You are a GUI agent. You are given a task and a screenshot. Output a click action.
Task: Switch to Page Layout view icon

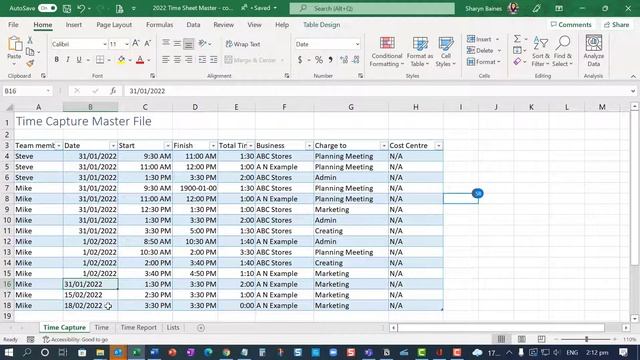521,339
